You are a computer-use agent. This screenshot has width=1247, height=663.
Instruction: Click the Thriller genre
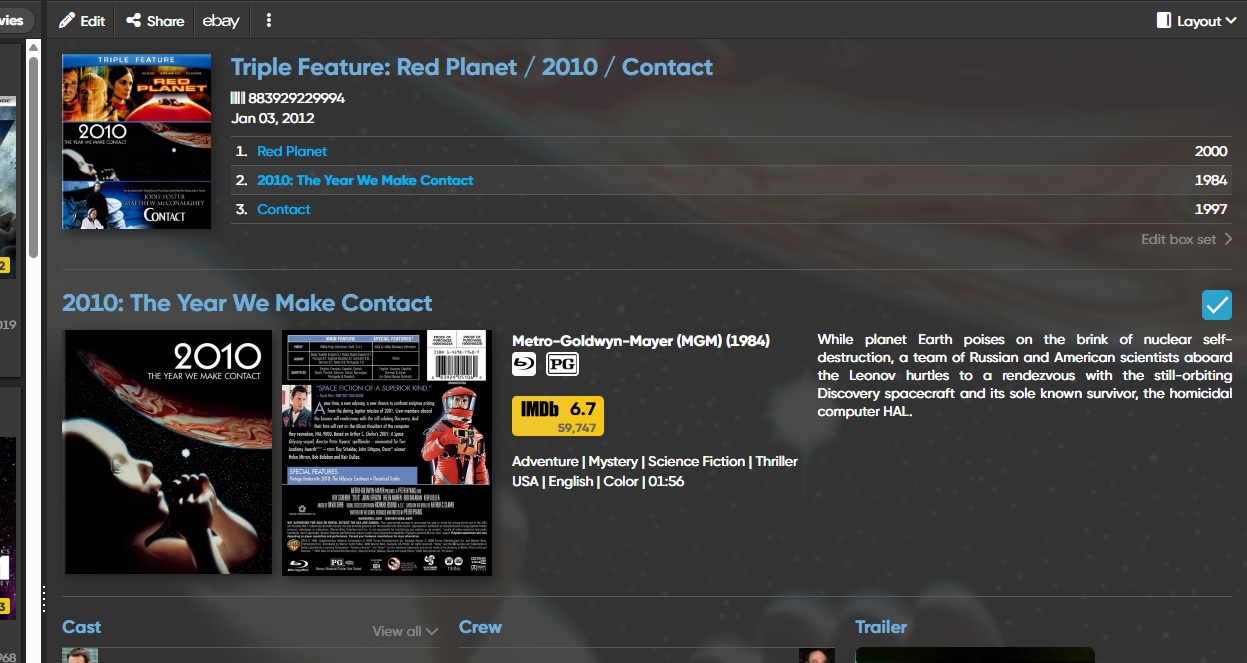click(777, 461)
